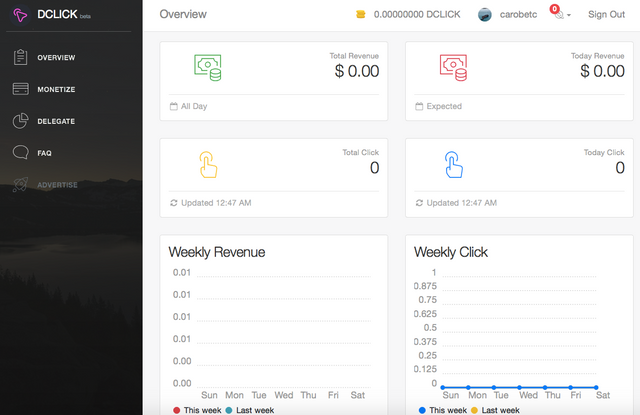Click the All Day label
The width and height of the screenshot is (640, 415).
pyautogui.click(x=194, y=106)
